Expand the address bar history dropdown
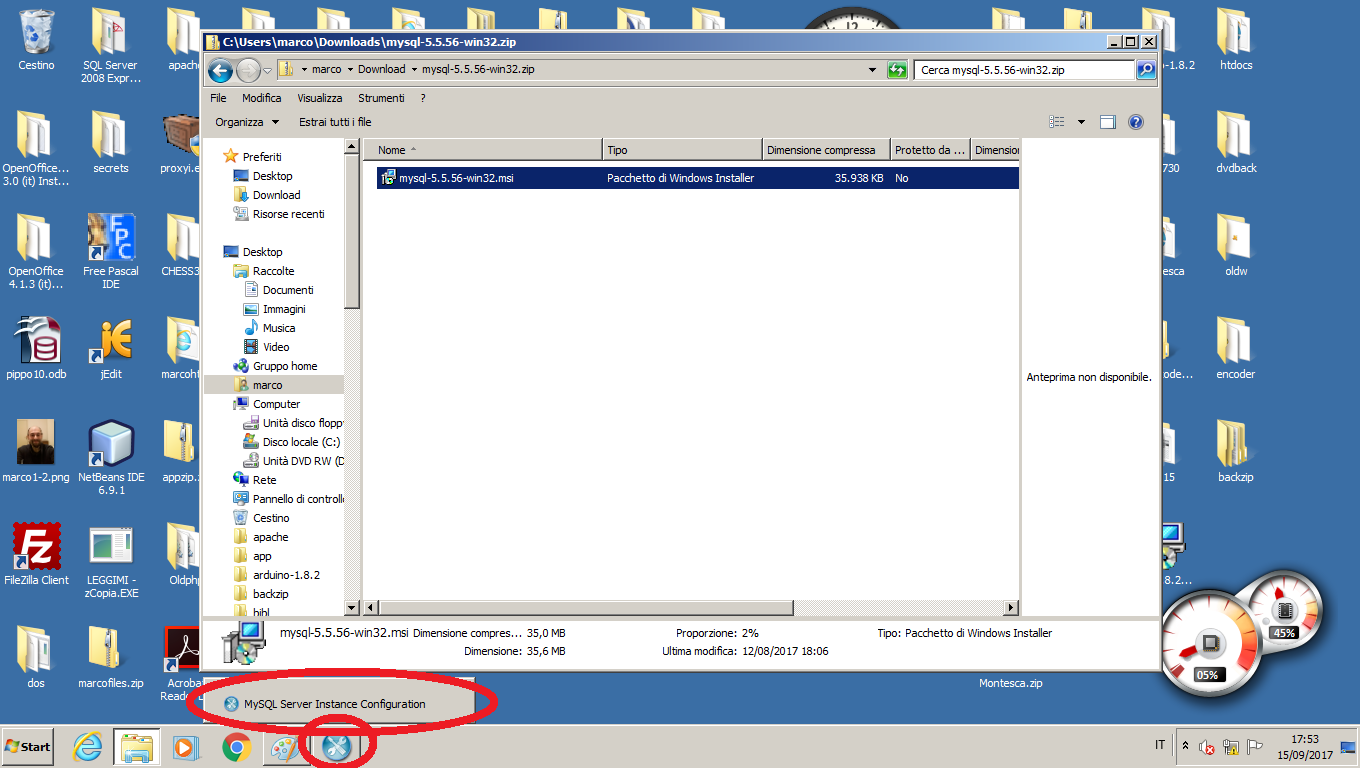The height and width of the screenshot is (768, 1360). click(x=872, y=70)
